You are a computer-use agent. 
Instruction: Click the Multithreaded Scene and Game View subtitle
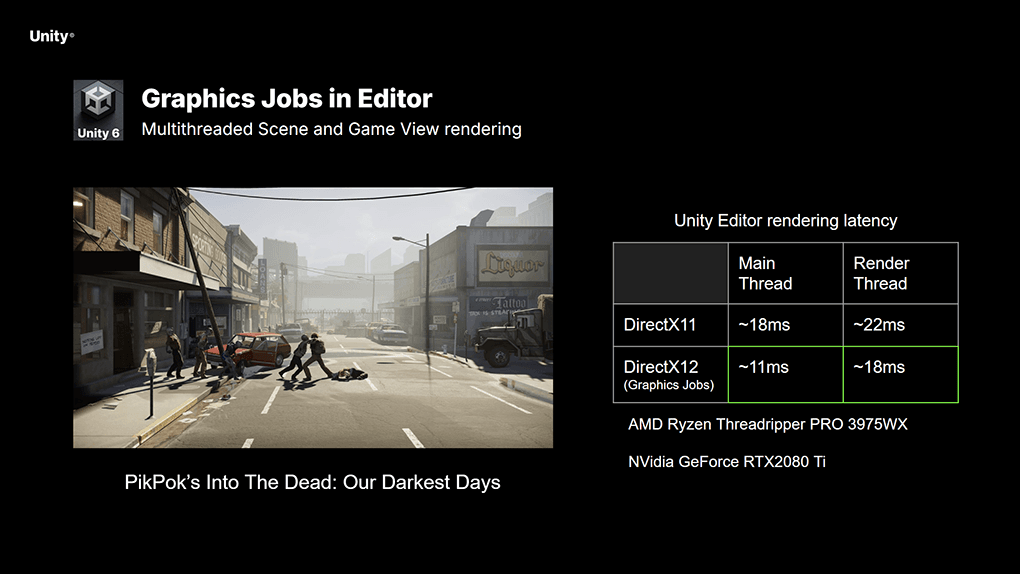coord(331,129)
